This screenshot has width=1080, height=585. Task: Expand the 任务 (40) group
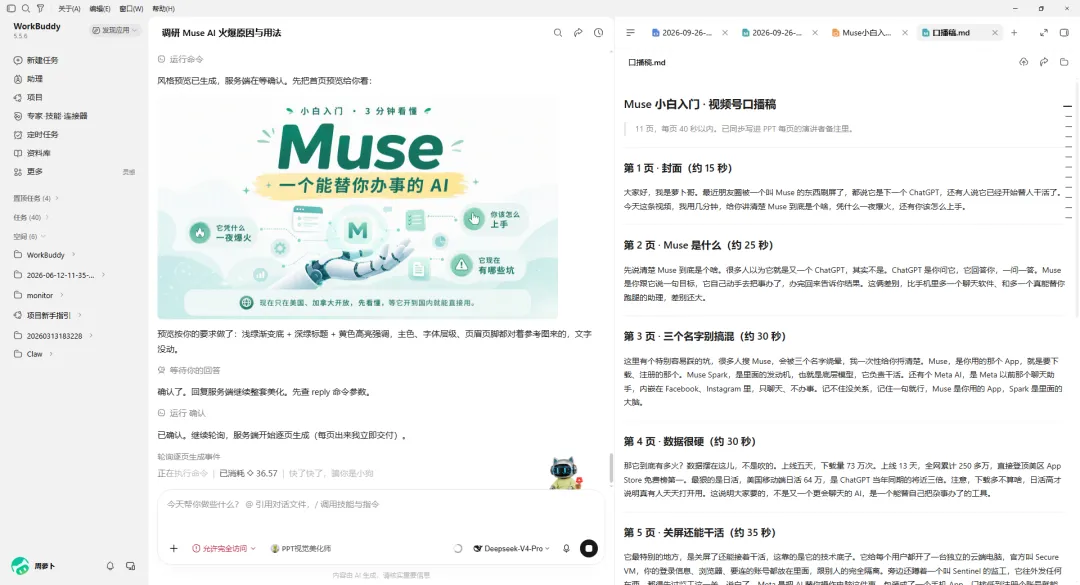click(x=31, y=217)
